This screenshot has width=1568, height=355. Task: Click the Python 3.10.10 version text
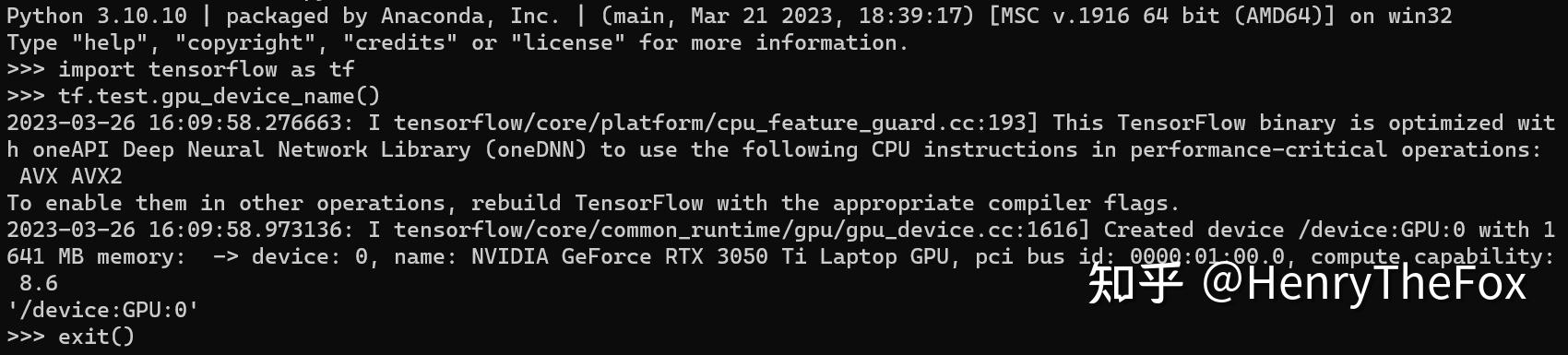coord(96,17)
